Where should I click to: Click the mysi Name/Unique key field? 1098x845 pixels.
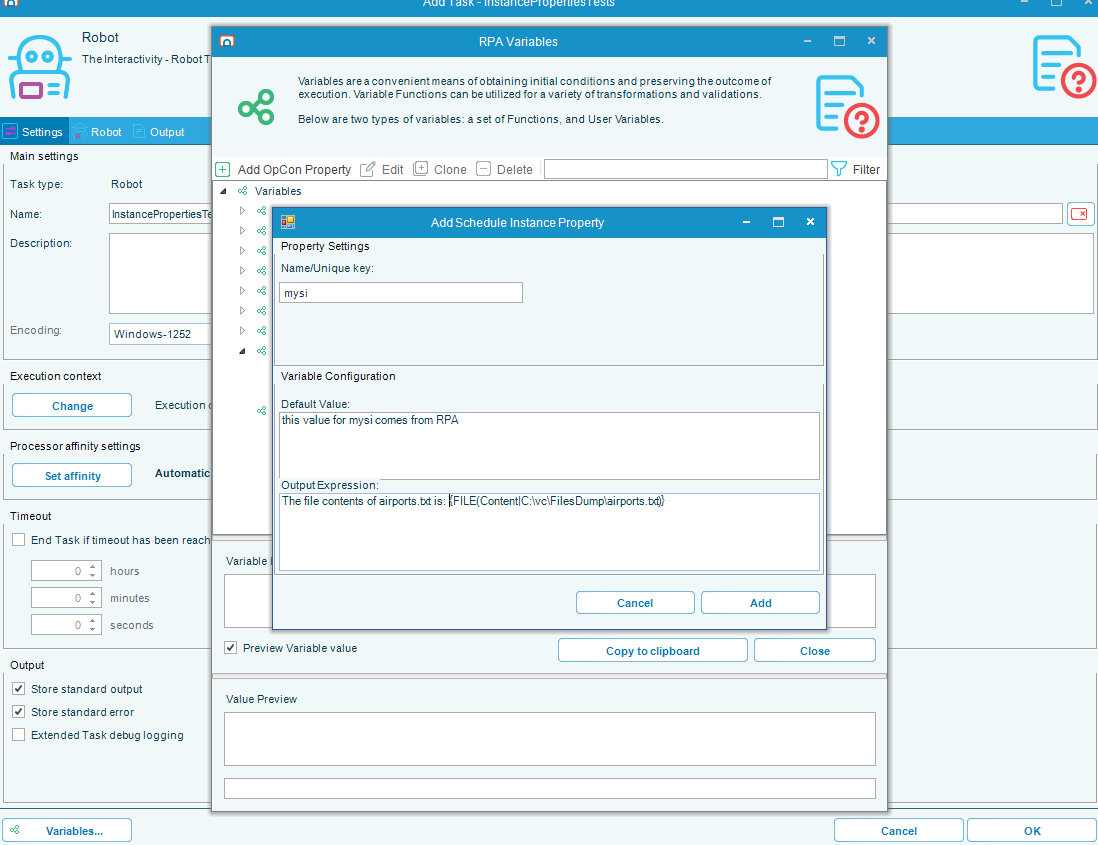point(400,292)
